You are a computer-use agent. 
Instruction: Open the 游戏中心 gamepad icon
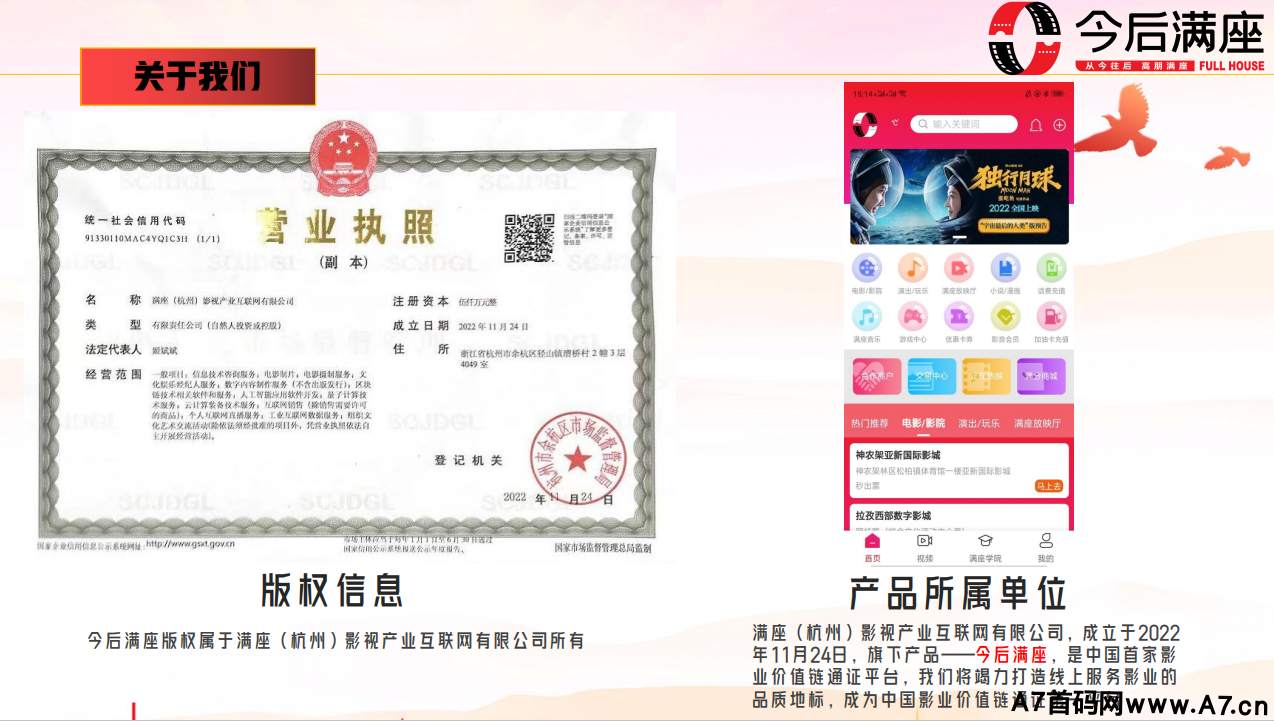pos(912,317)
